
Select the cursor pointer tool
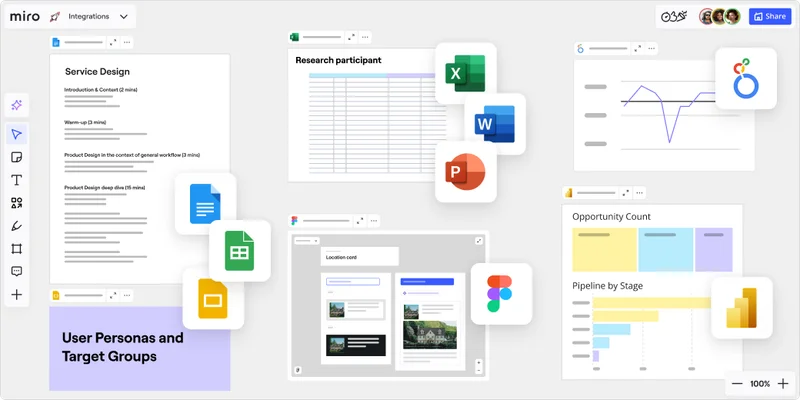(x=17, y=134)
